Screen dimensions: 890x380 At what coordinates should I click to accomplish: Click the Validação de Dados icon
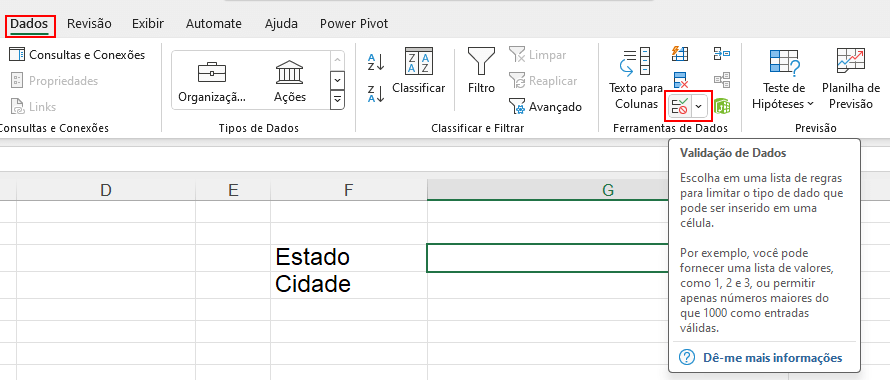click(x=679, y=106)
